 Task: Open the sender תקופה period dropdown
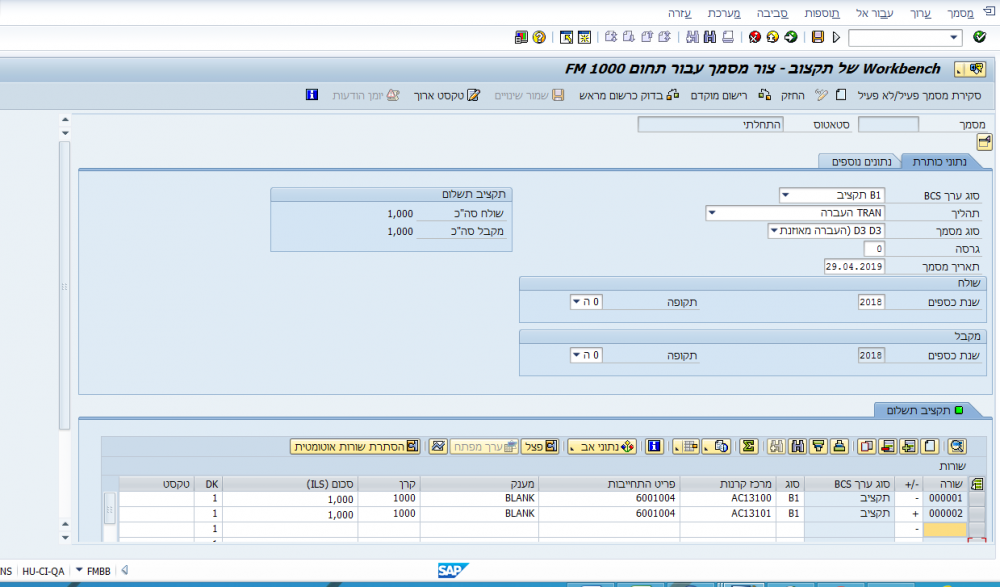coord(577,302)
